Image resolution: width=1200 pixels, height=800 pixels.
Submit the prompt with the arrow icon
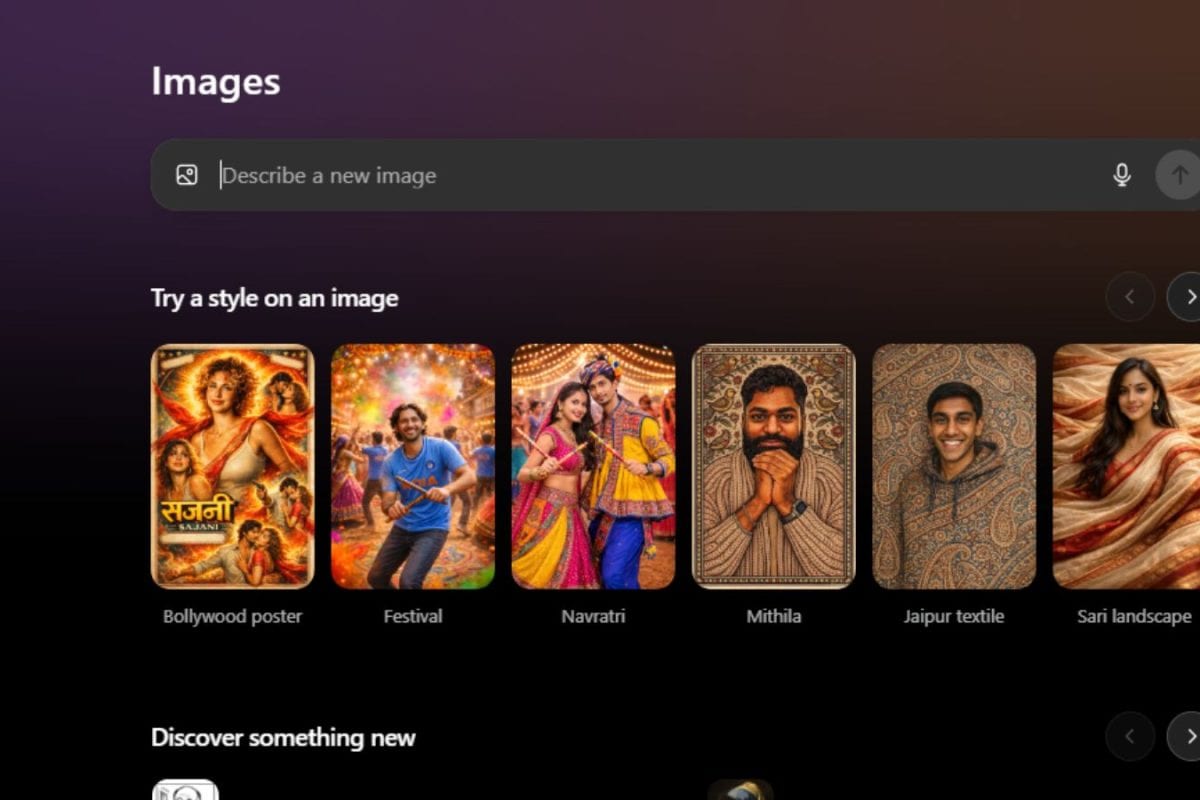click(1178, 174)
